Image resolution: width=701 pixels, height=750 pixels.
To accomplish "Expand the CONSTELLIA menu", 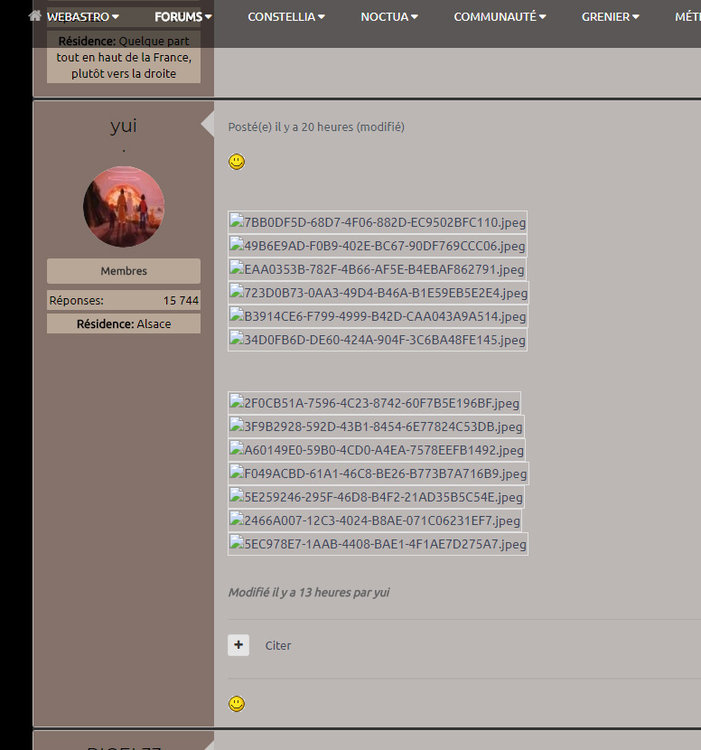I will click(x=286, y=17).
